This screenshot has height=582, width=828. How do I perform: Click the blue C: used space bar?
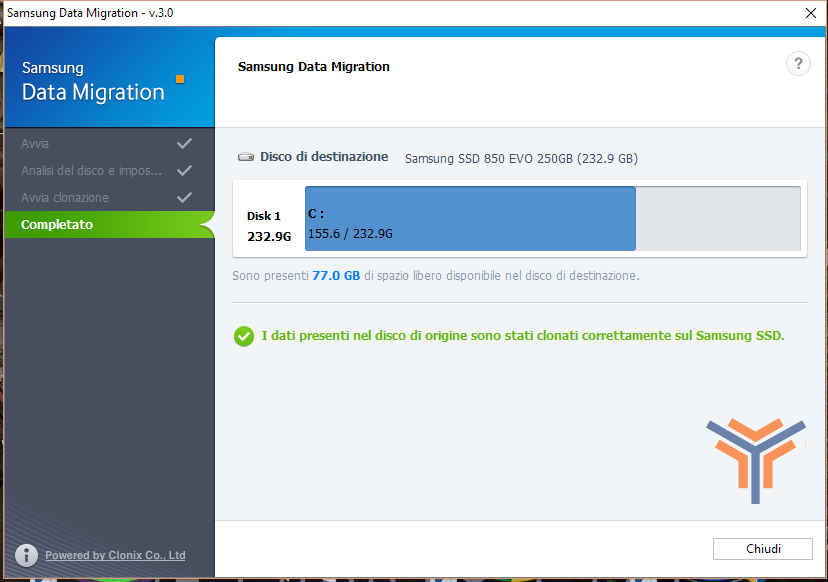(x=470, y=218)
